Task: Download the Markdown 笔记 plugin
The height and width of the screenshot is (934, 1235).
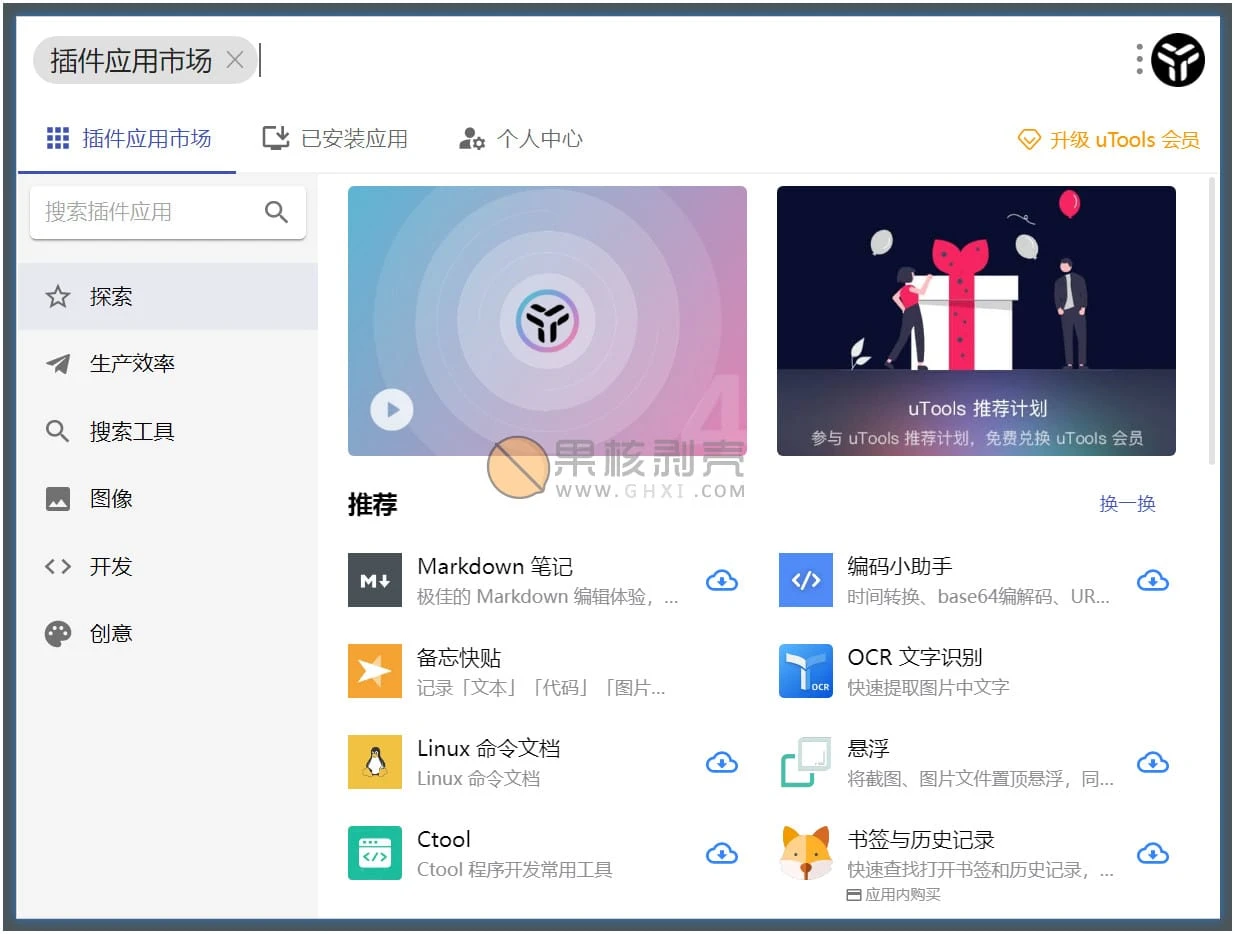Action: [722, 580]
